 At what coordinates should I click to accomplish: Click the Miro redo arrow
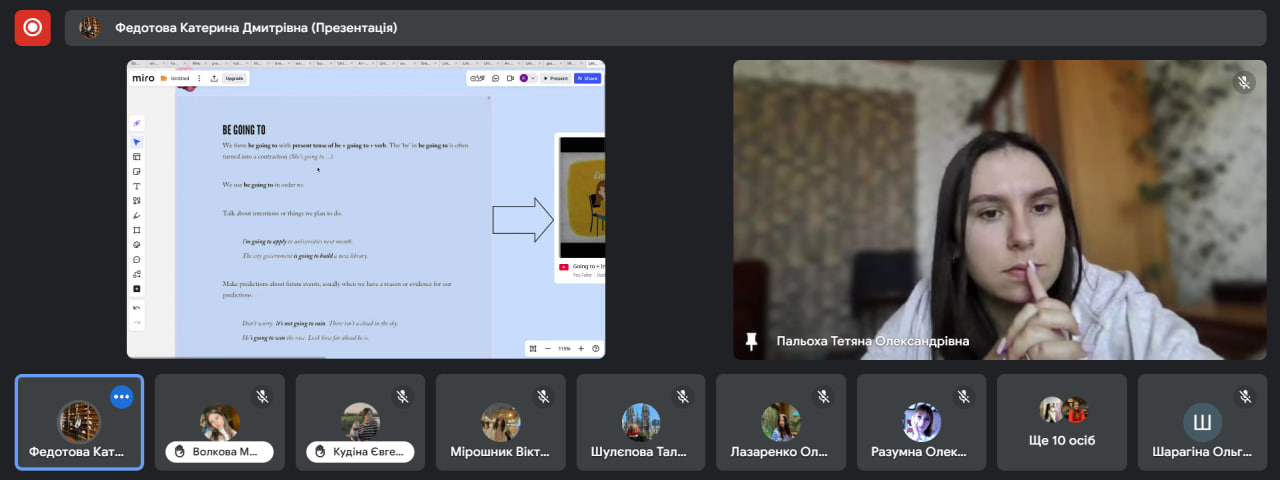pyautogui.click(x=137, y=322)
